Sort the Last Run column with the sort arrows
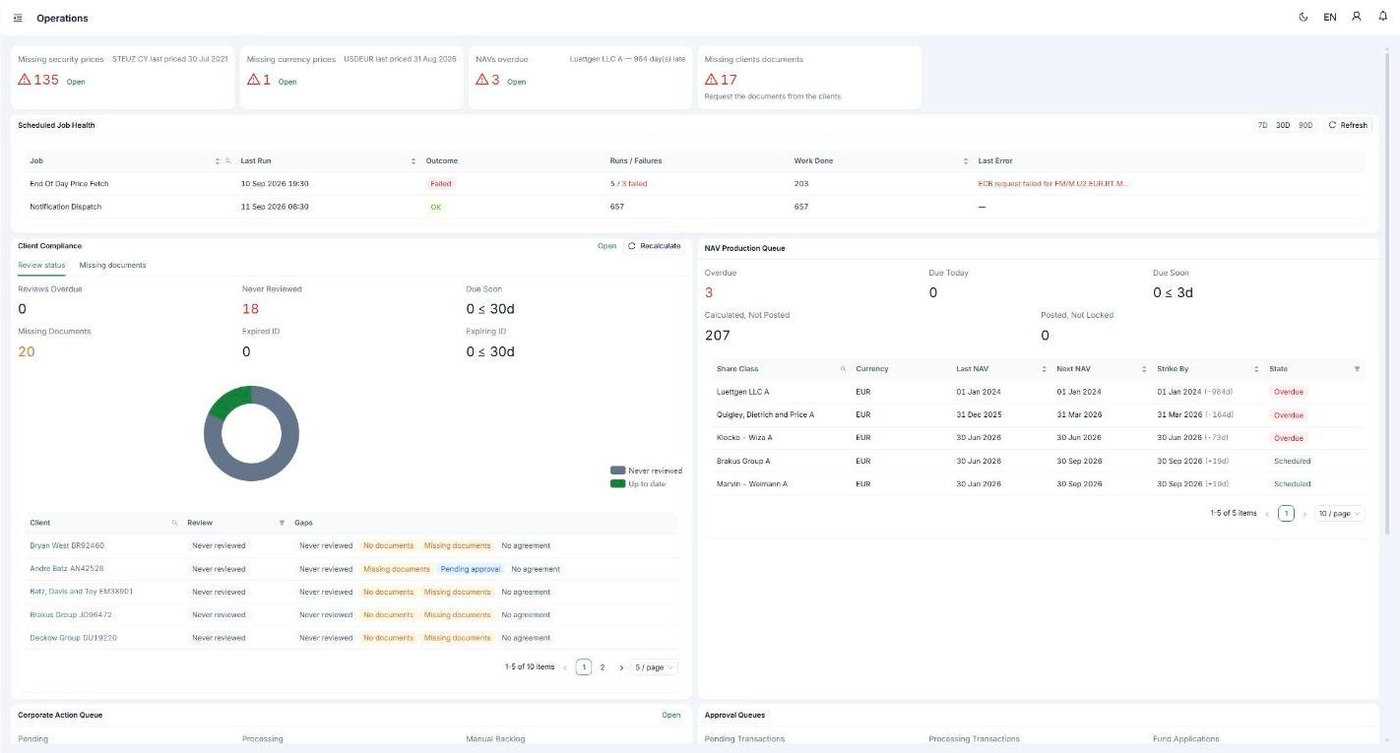 [x=413, y=161]
